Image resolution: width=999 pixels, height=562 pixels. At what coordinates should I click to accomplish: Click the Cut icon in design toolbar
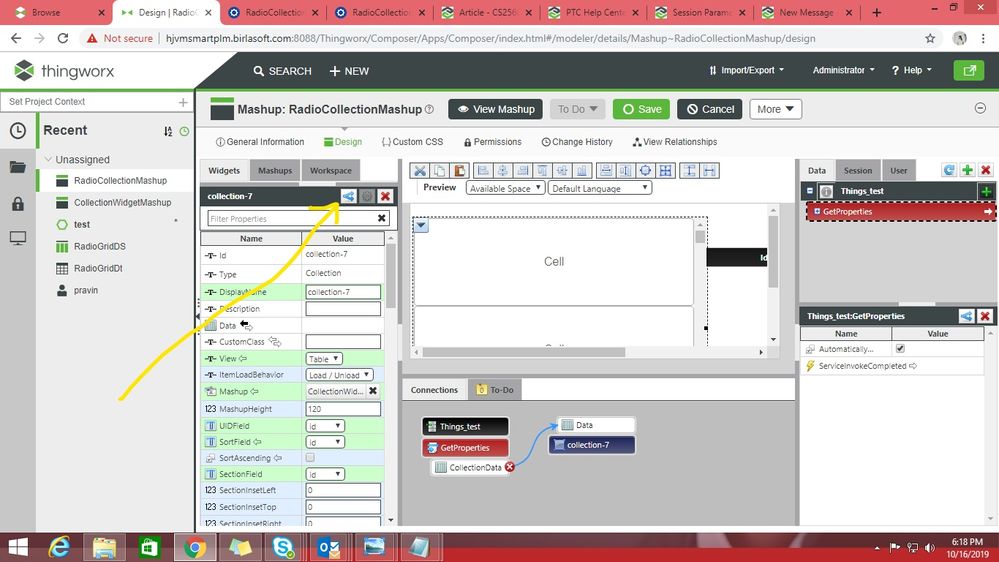[419, 170]
